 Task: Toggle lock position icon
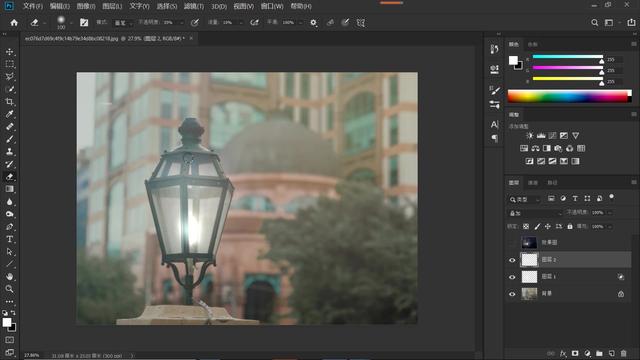548,227
